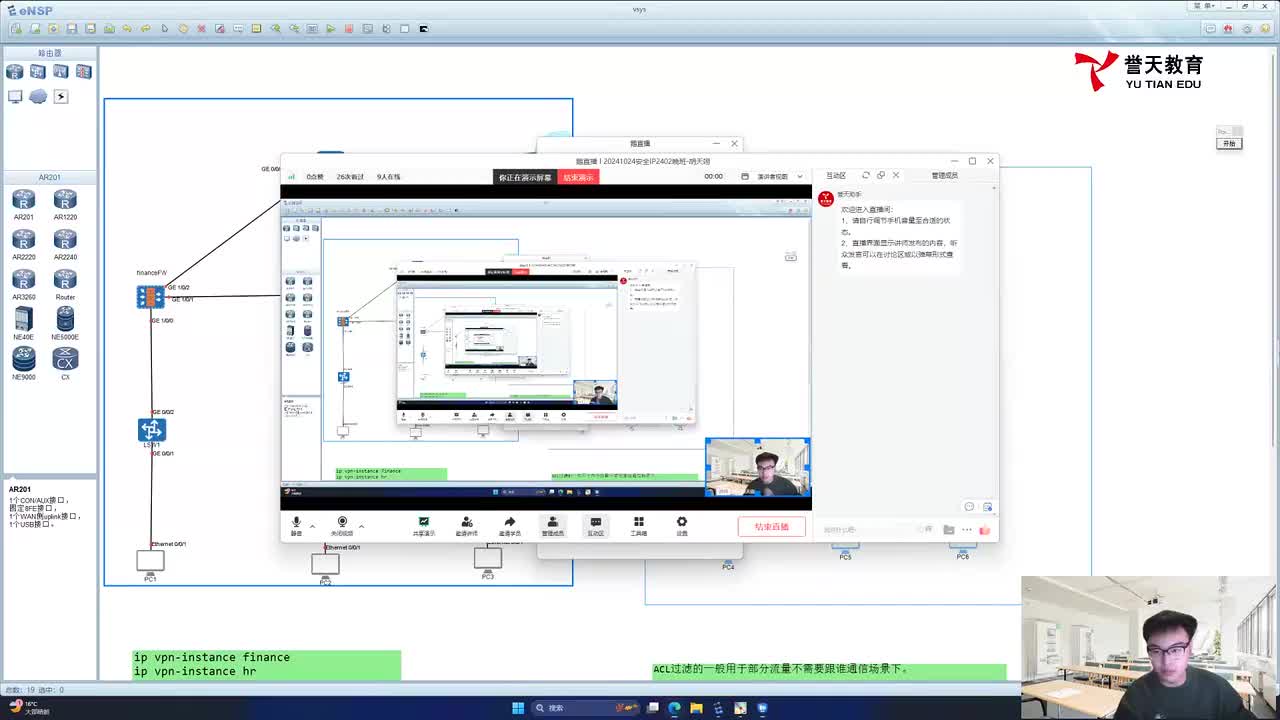
Task: Click the black console icon in toolbar
Action: [423, 28]
